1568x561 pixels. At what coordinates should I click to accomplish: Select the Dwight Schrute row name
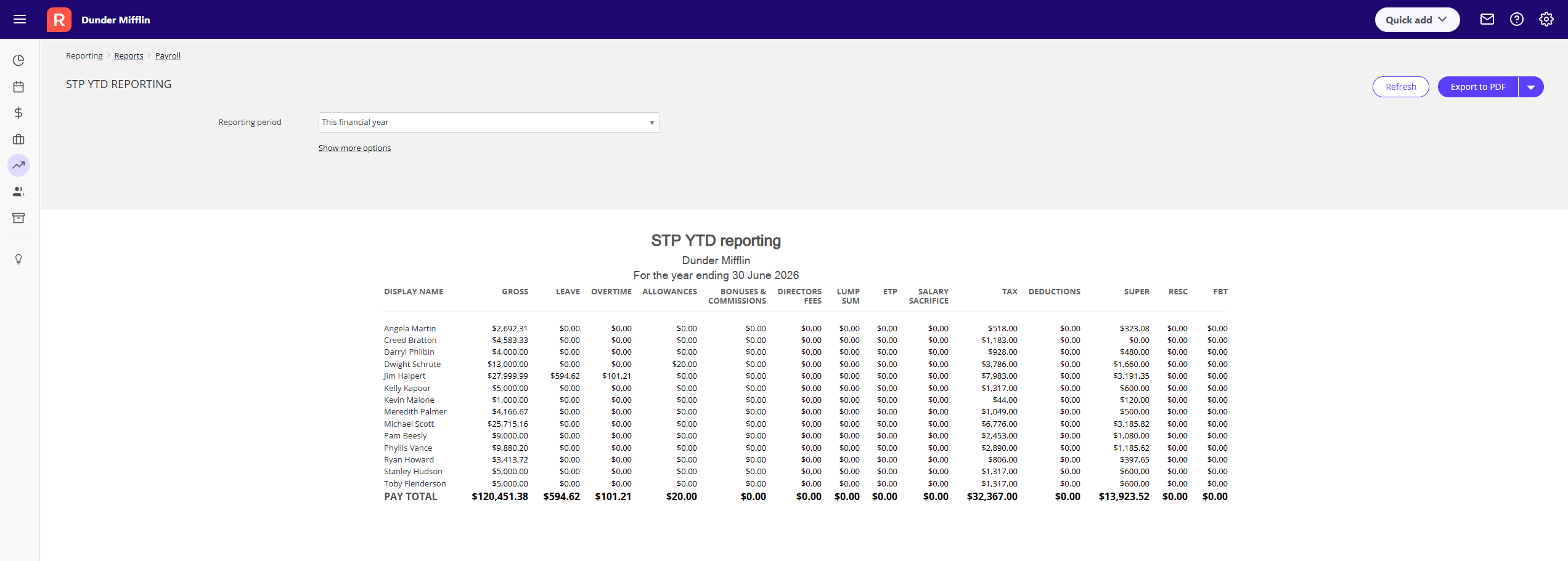(x=412, y=365)
